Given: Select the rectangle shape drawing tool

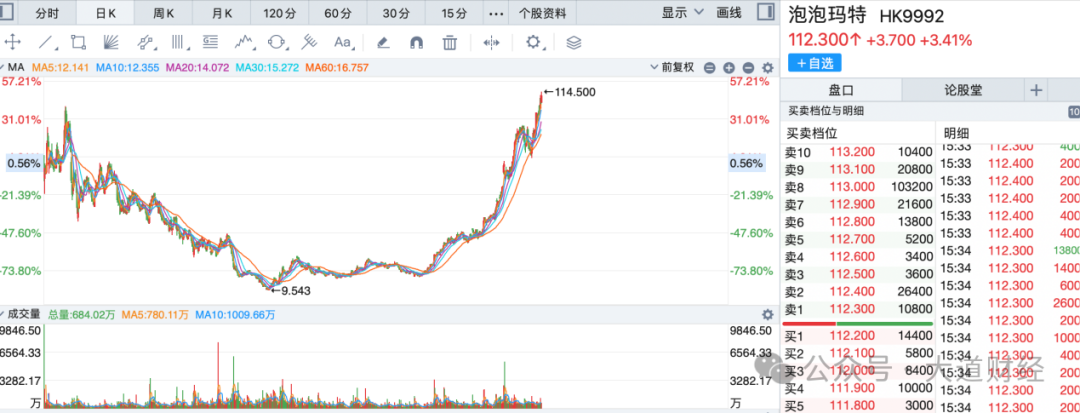Looking at the screenshot, I should click(x=79, y=42).
